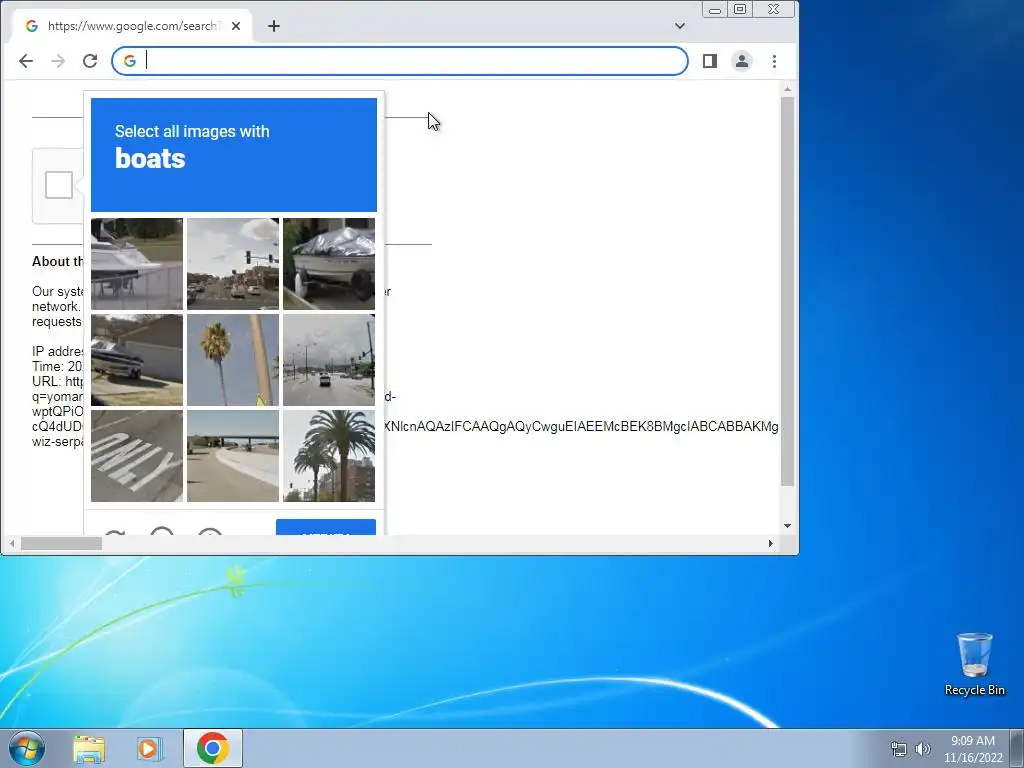
Task: Click the horizontal scrollbar right arrow
Action: (x=770, y=543)
